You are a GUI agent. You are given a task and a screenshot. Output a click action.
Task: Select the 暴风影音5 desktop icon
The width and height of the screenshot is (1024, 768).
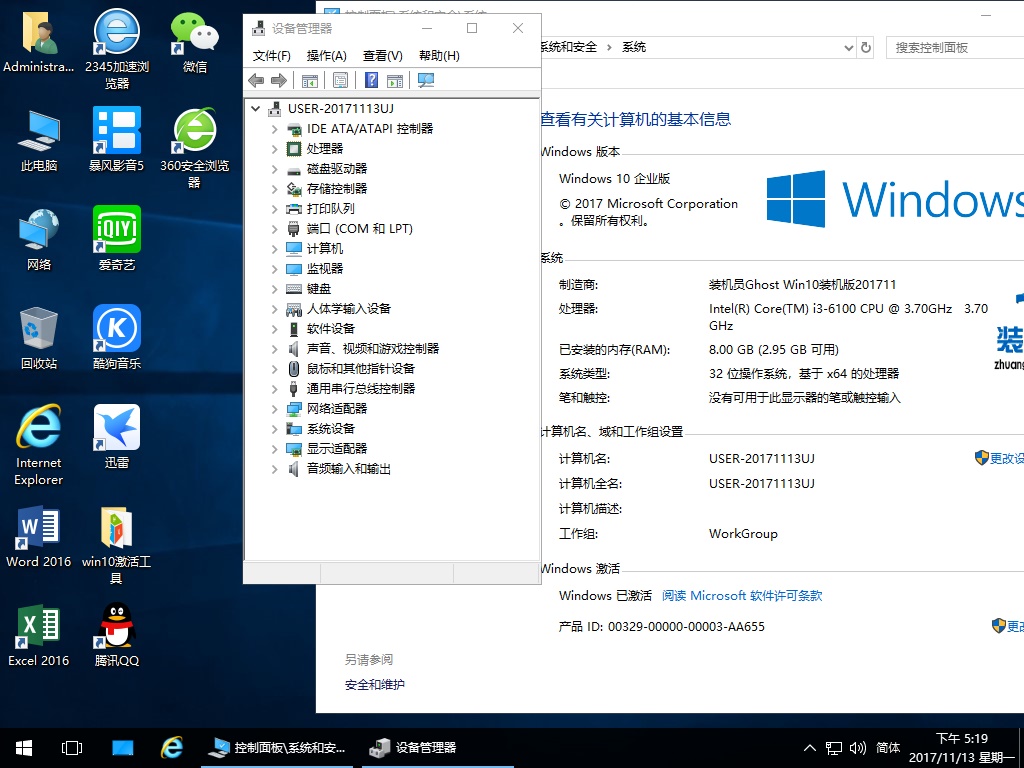[x=117, y=131]
